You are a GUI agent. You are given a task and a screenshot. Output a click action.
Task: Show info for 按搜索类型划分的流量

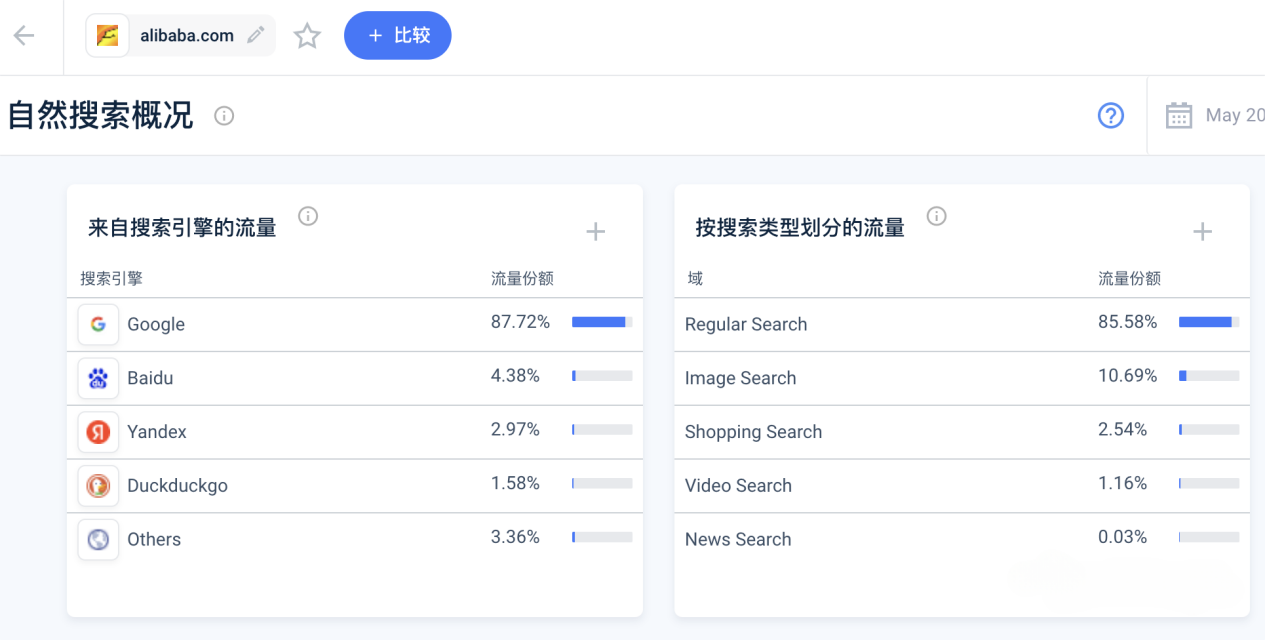click(936, 216)
